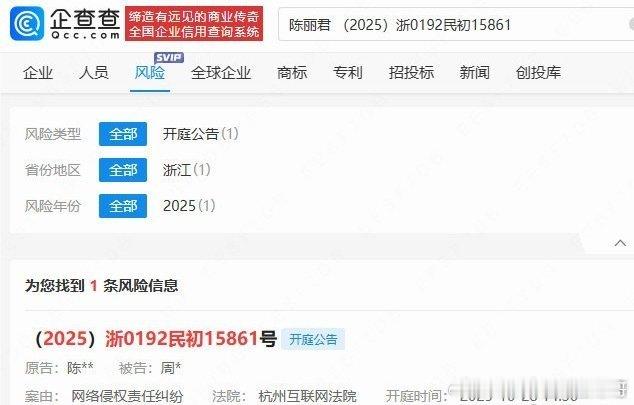Open the 企业 tab
Screen dimensions: 634x405
point(38,73)
